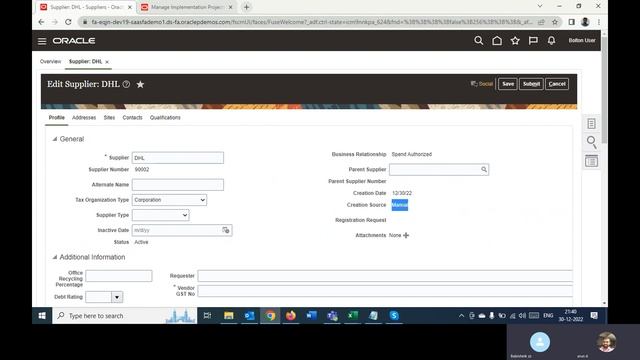Click the Vendor GST No field
Image resolution: width=640 pixels, height=360 pixels.
(x=385, y=291)
